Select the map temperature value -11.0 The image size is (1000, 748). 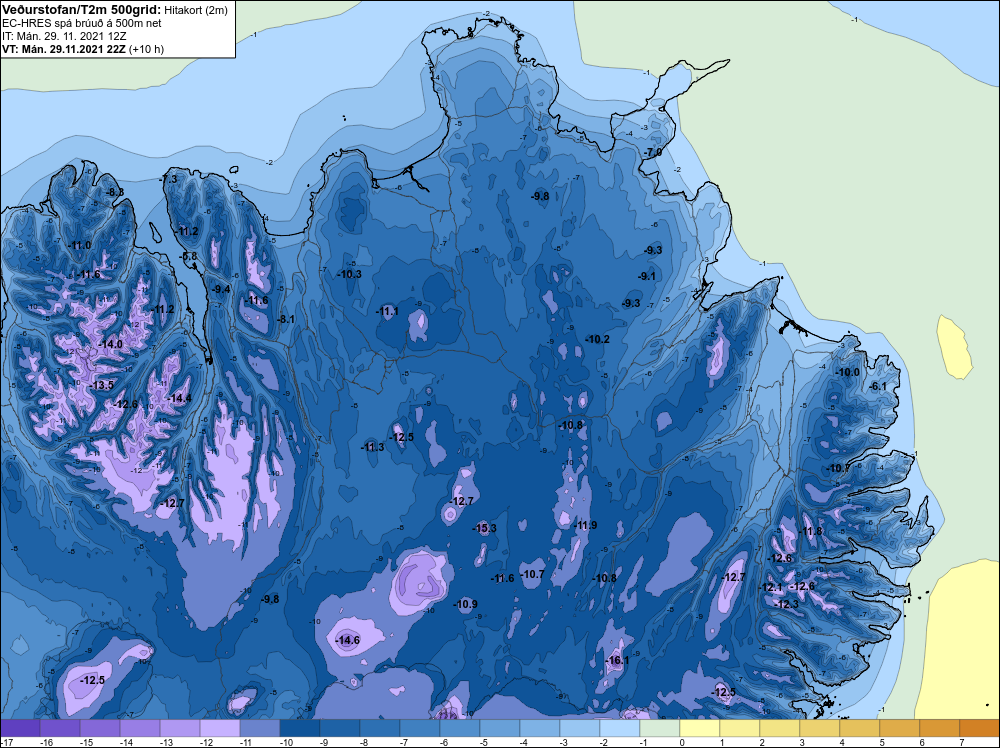pyautogui.click(x=80, y=246)
